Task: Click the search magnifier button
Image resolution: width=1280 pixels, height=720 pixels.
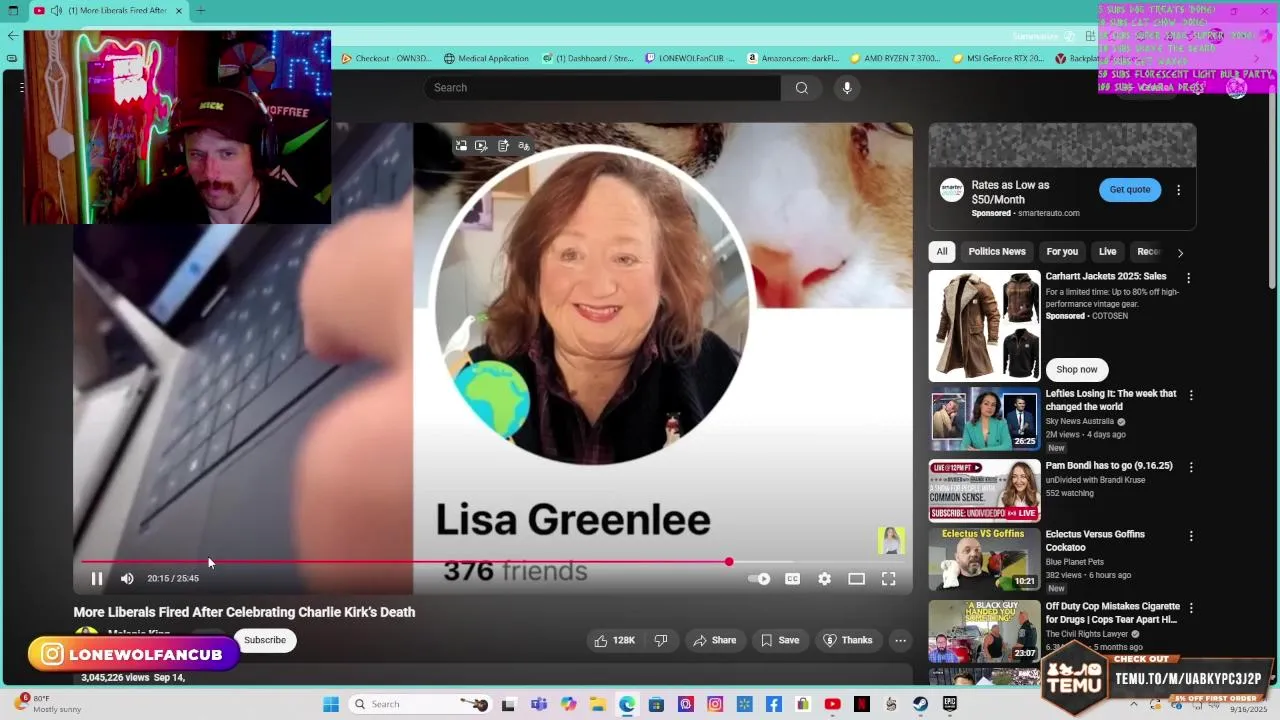Action: tap(801, 88)
